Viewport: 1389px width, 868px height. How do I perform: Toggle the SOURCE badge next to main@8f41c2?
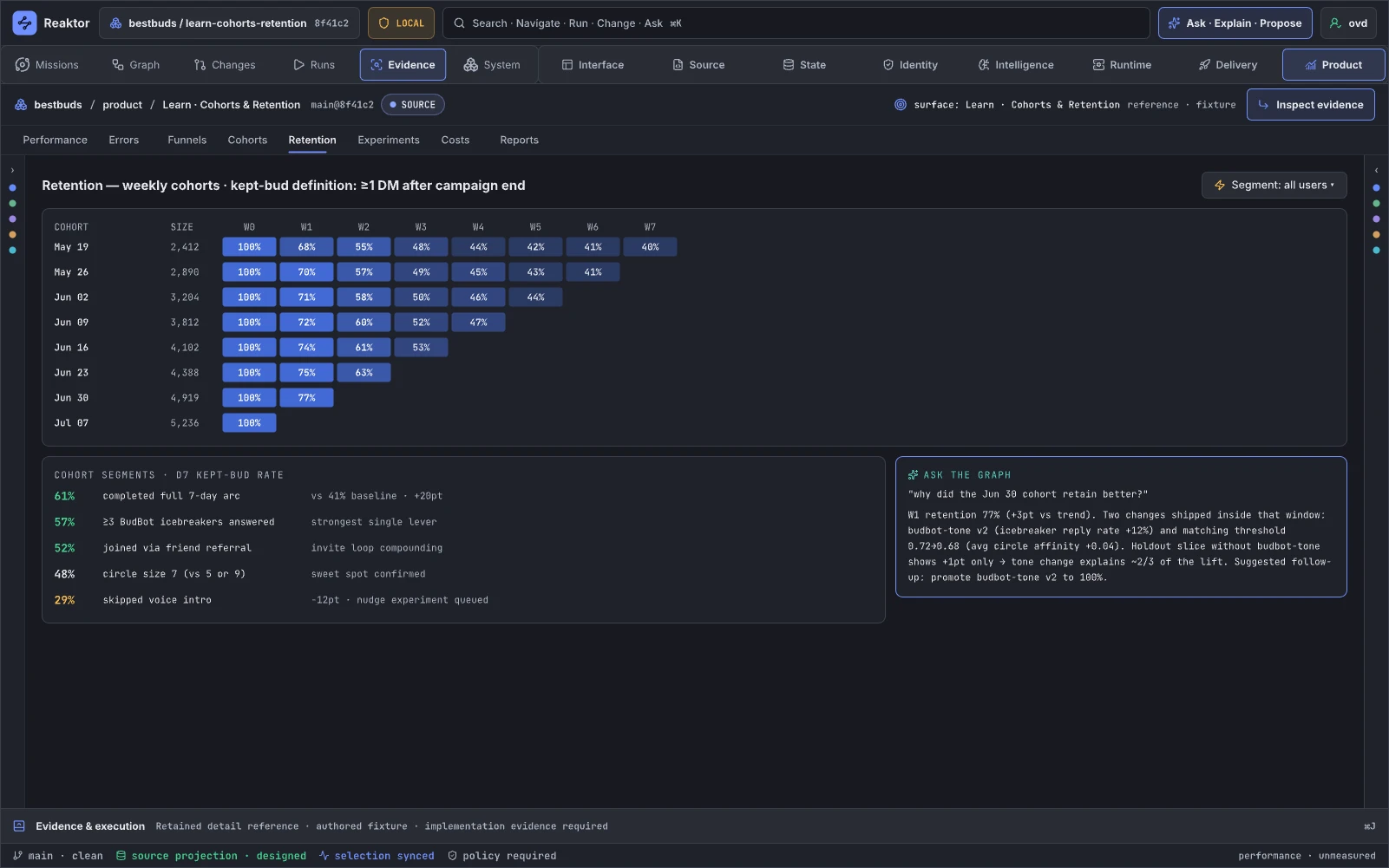[x=412, y=105]
